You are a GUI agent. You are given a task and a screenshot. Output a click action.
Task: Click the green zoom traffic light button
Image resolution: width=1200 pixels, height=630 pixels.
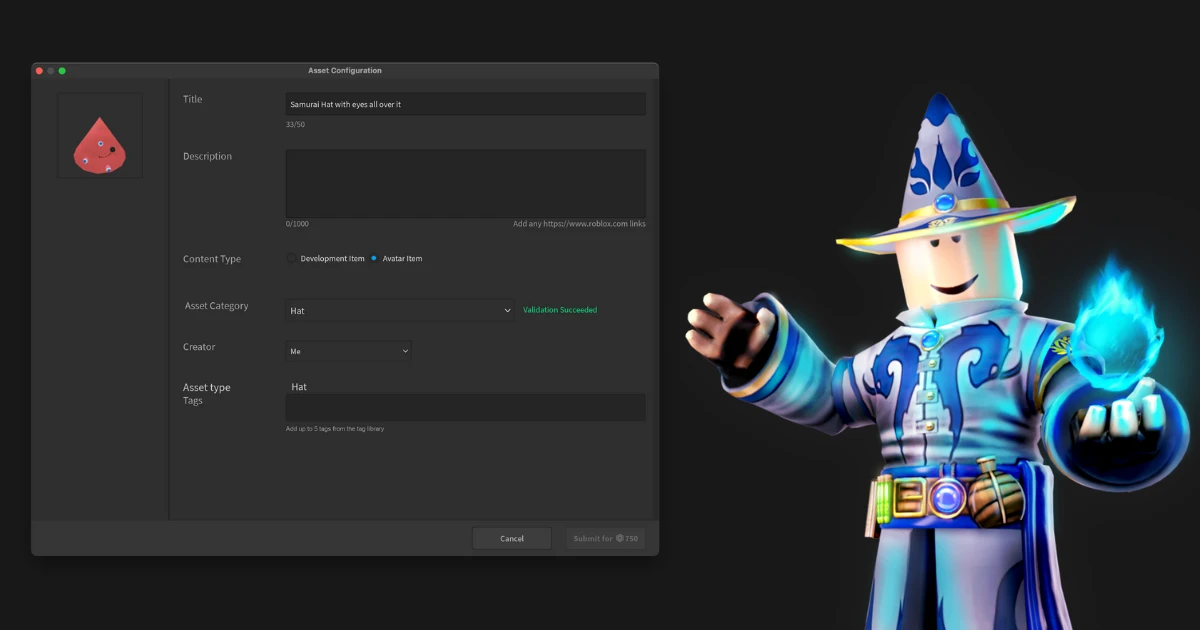point(62,71)
